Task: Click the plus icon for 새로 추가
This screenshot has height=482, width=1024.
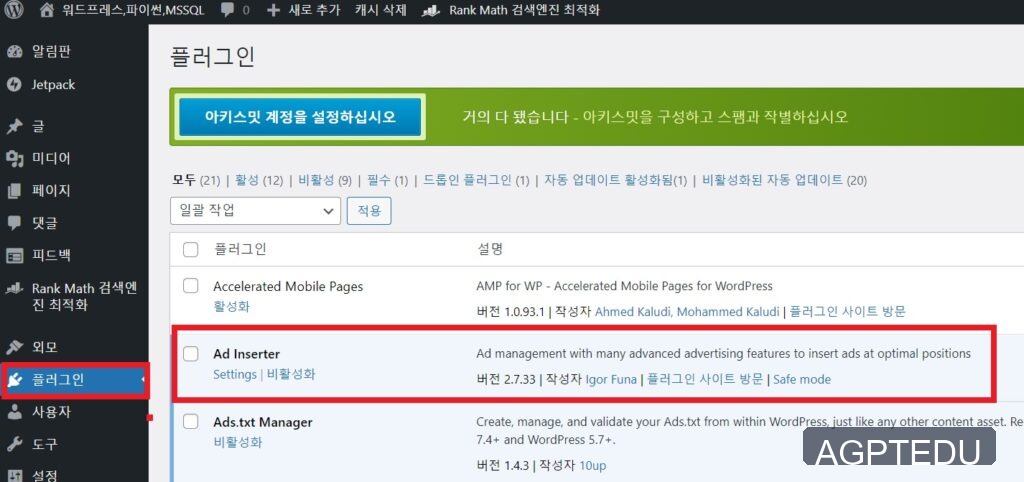Action: coord(274,11)
